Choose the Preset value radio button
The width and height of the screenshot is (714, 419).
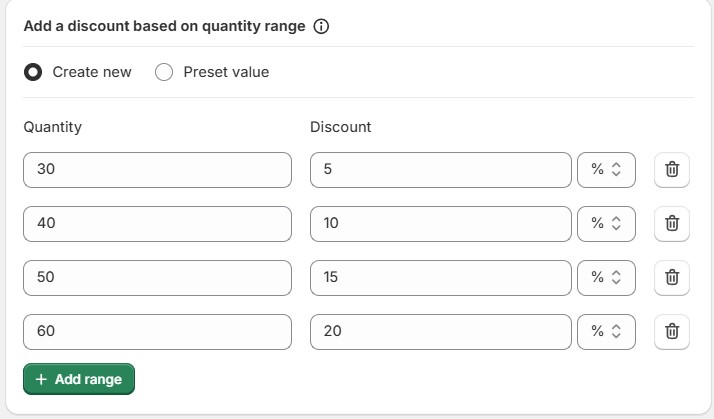pos(164,72)
